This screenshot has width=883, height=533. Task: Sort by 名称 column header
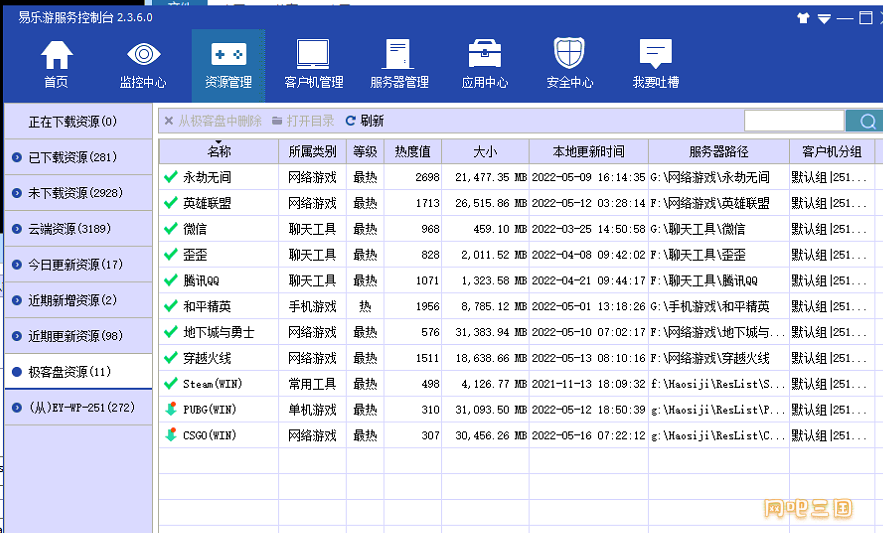[x=219, y=152]
